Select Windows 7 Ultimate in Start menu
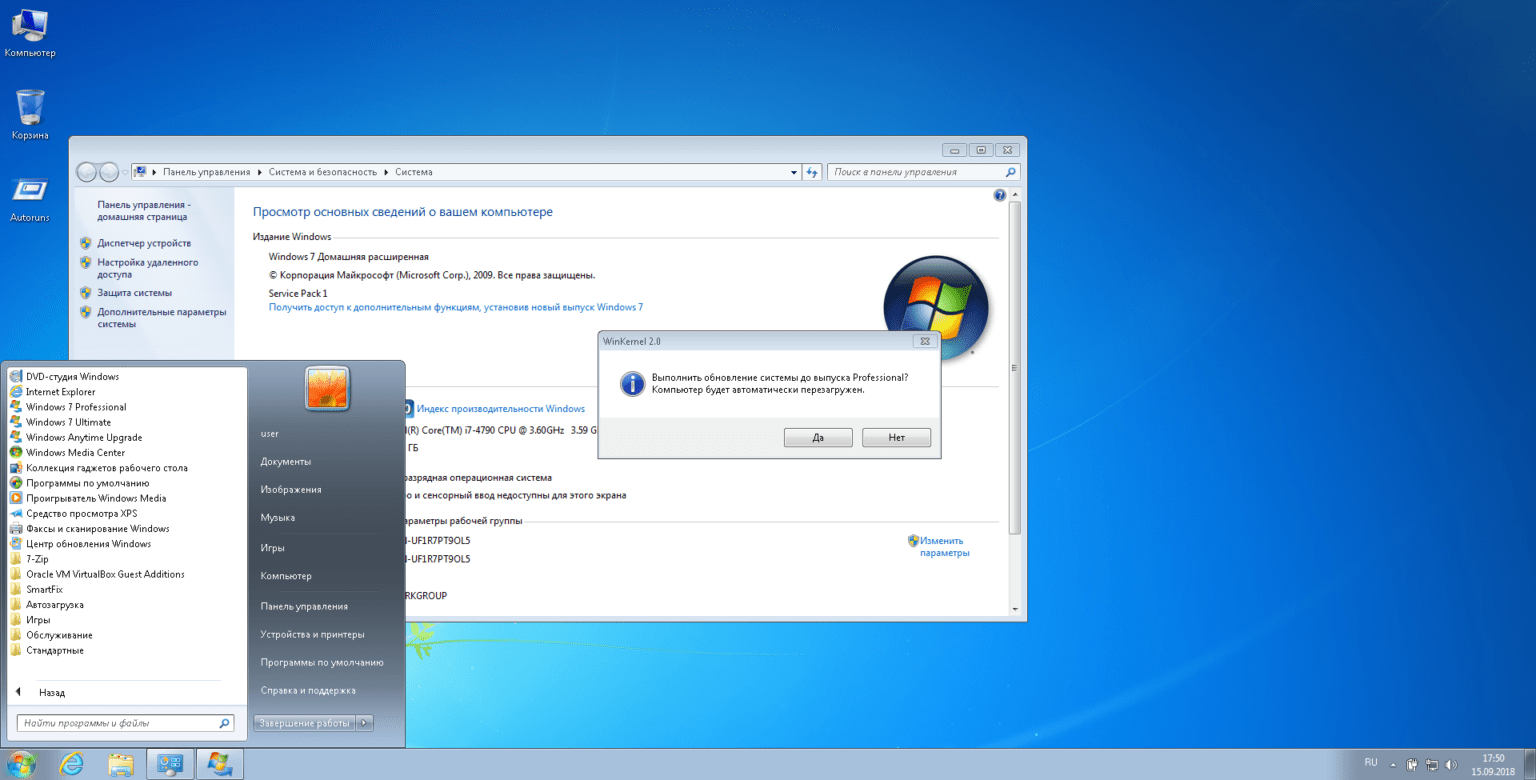 click(68, 422)
